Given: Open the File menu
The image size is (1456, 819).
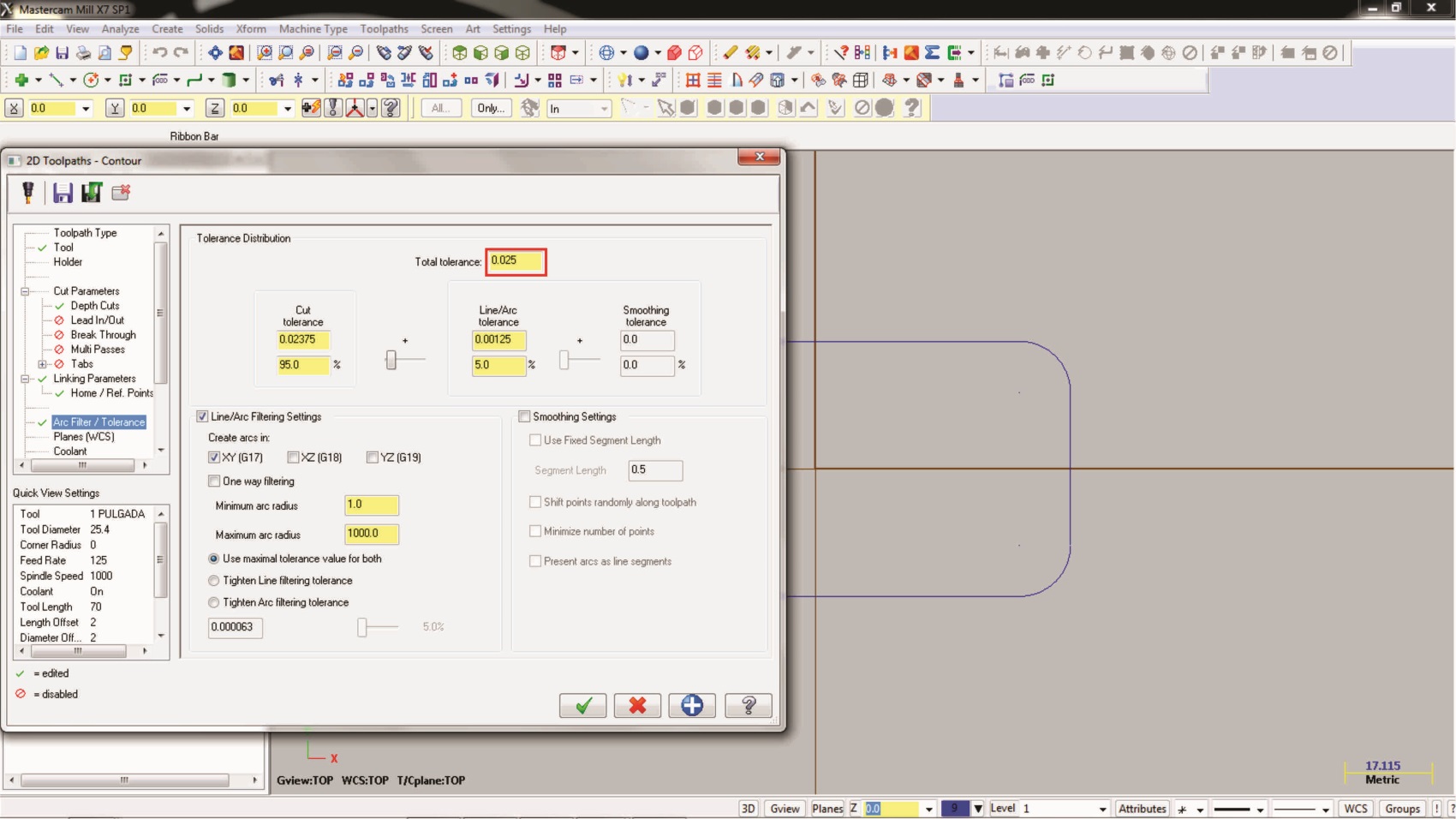Looking at the screenshot, I should [15, 29].
